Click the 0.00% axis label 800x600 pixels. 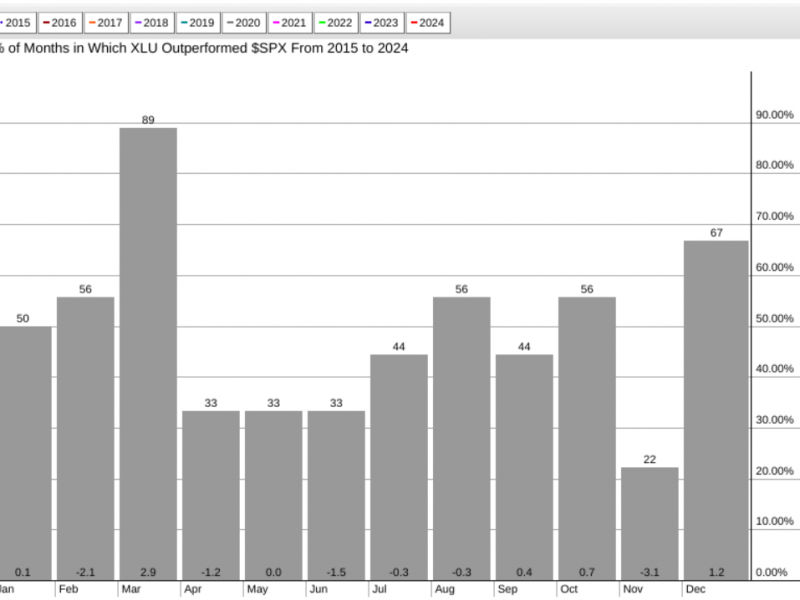(x=771, y=572)
